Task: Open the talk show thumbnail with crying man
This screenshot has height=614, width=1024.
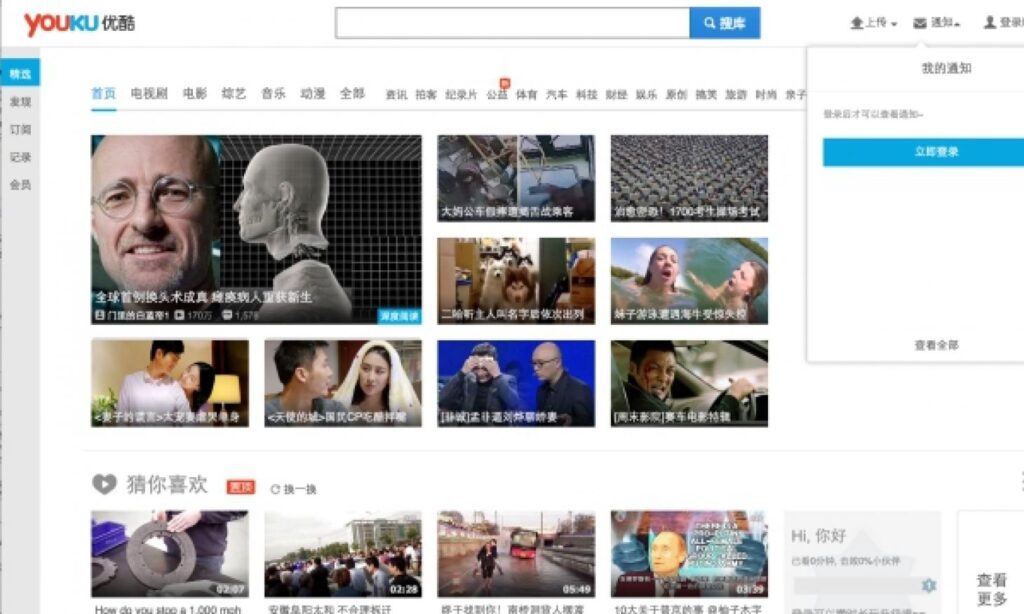Action: pos(516,383)
